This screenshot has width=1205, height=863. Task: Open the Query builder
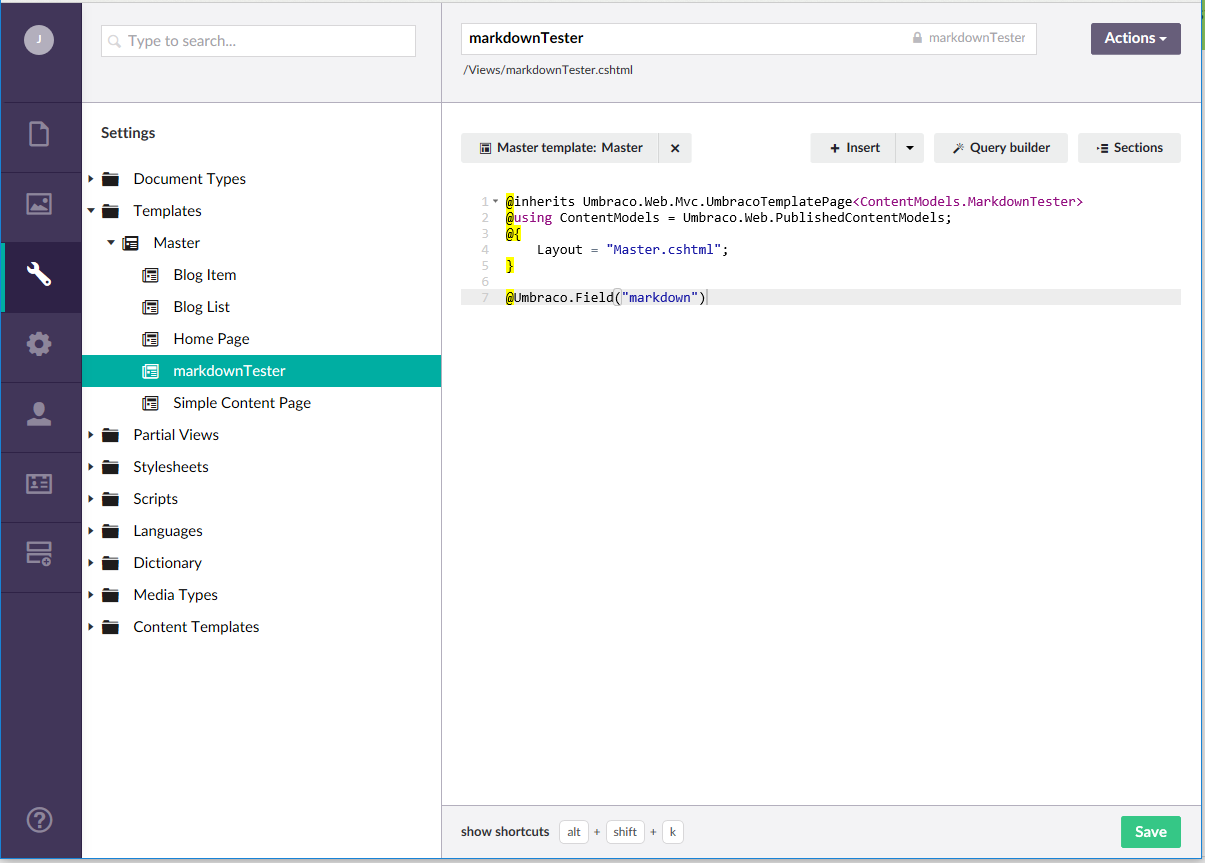pyautogui.click(x=1000, y=148)
